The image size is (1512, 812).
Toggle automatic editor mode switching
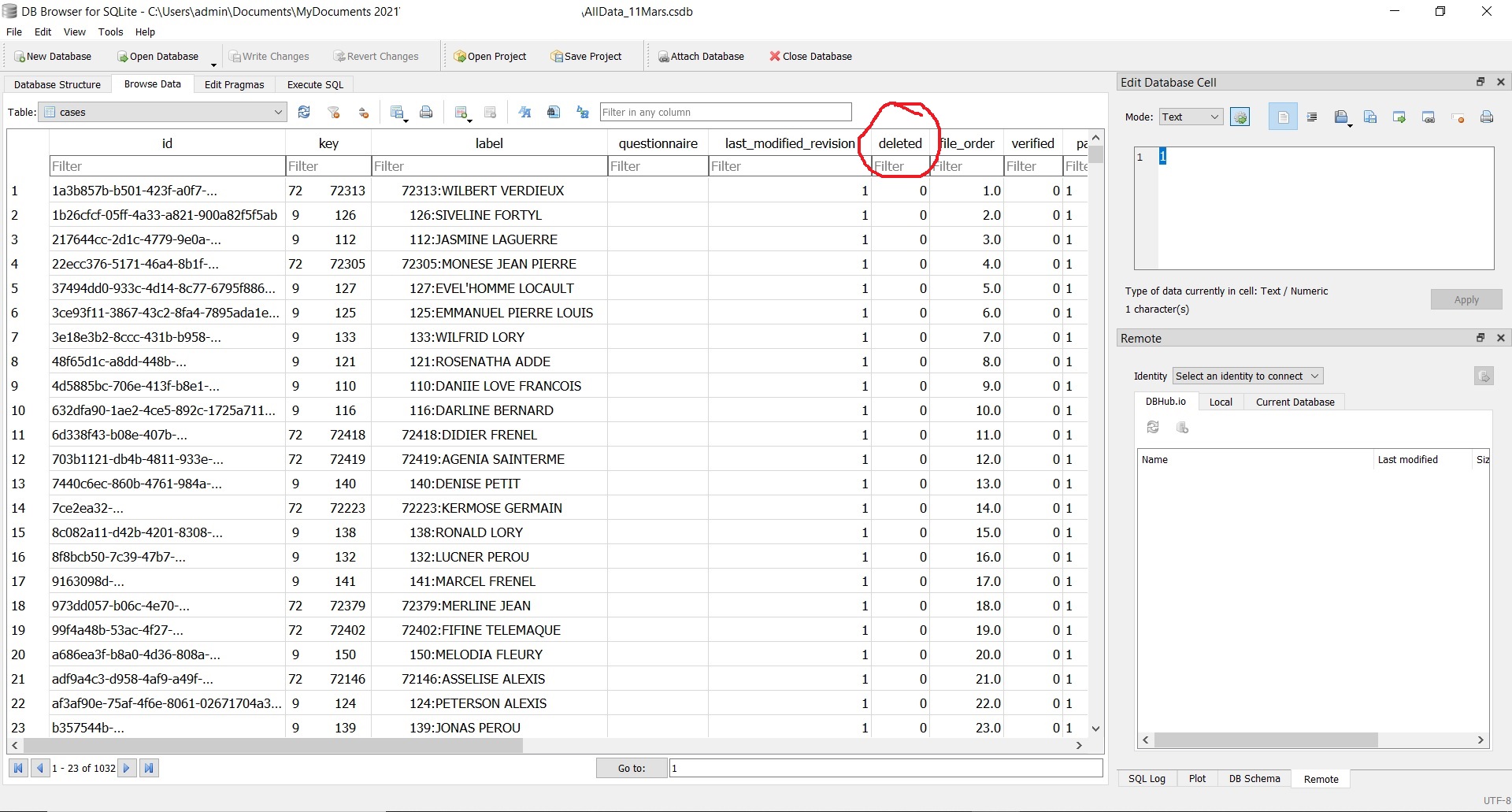(x=1240, y=117)
